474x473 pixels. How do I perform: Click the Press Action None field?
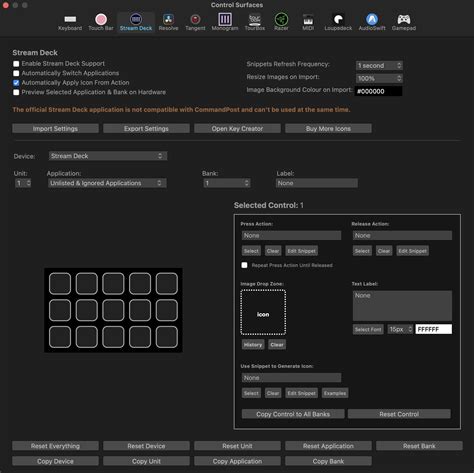click(292, 236)
